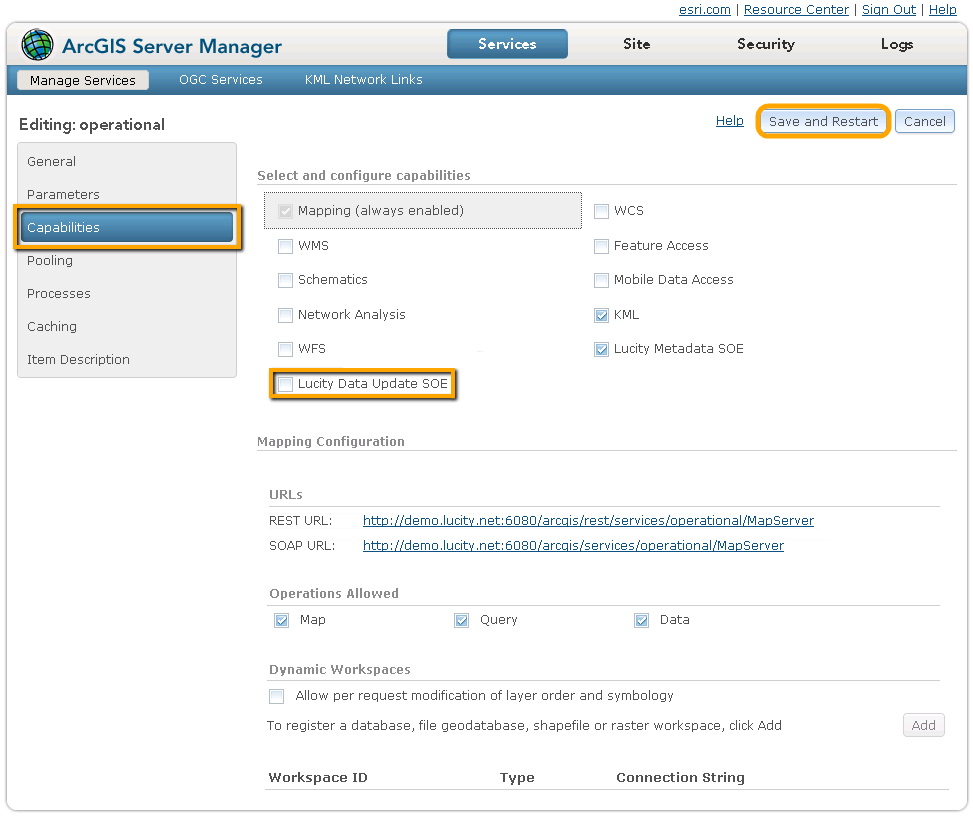Screen dimensions: 973x816
Task: Open the esri.com link
Action: pyautogui.click(x=705, y=9)
